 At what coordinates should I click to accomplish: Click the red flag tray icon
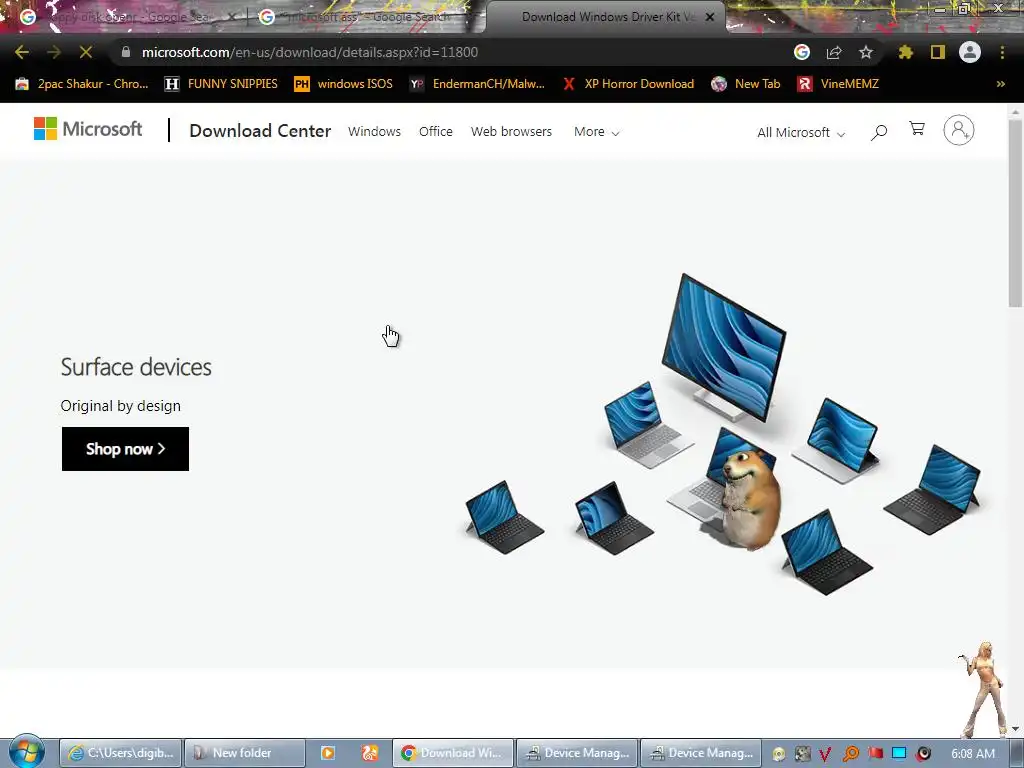point(875,753)
